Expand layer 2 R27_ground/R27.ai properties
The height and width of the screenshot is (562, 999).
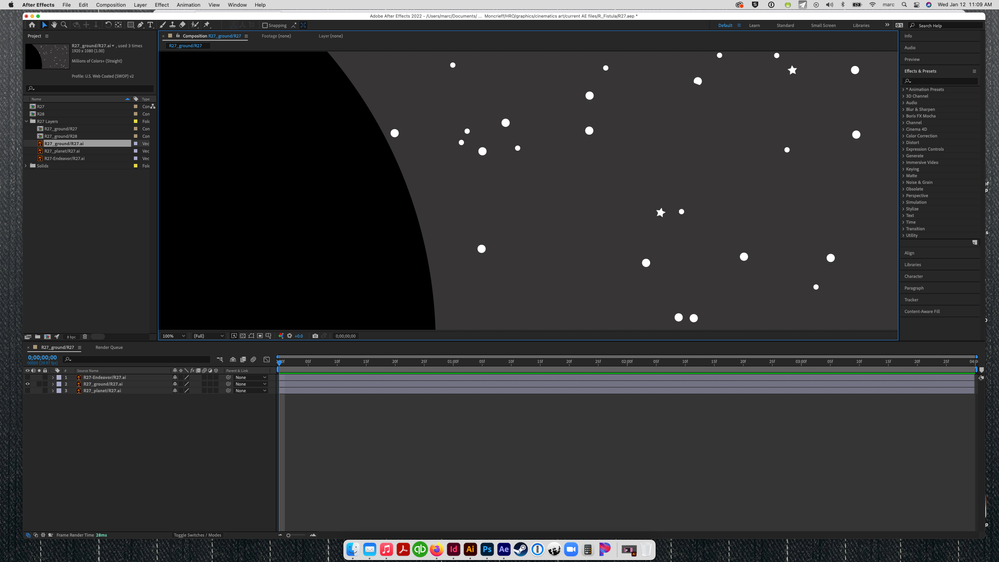(x=53, y=384)
